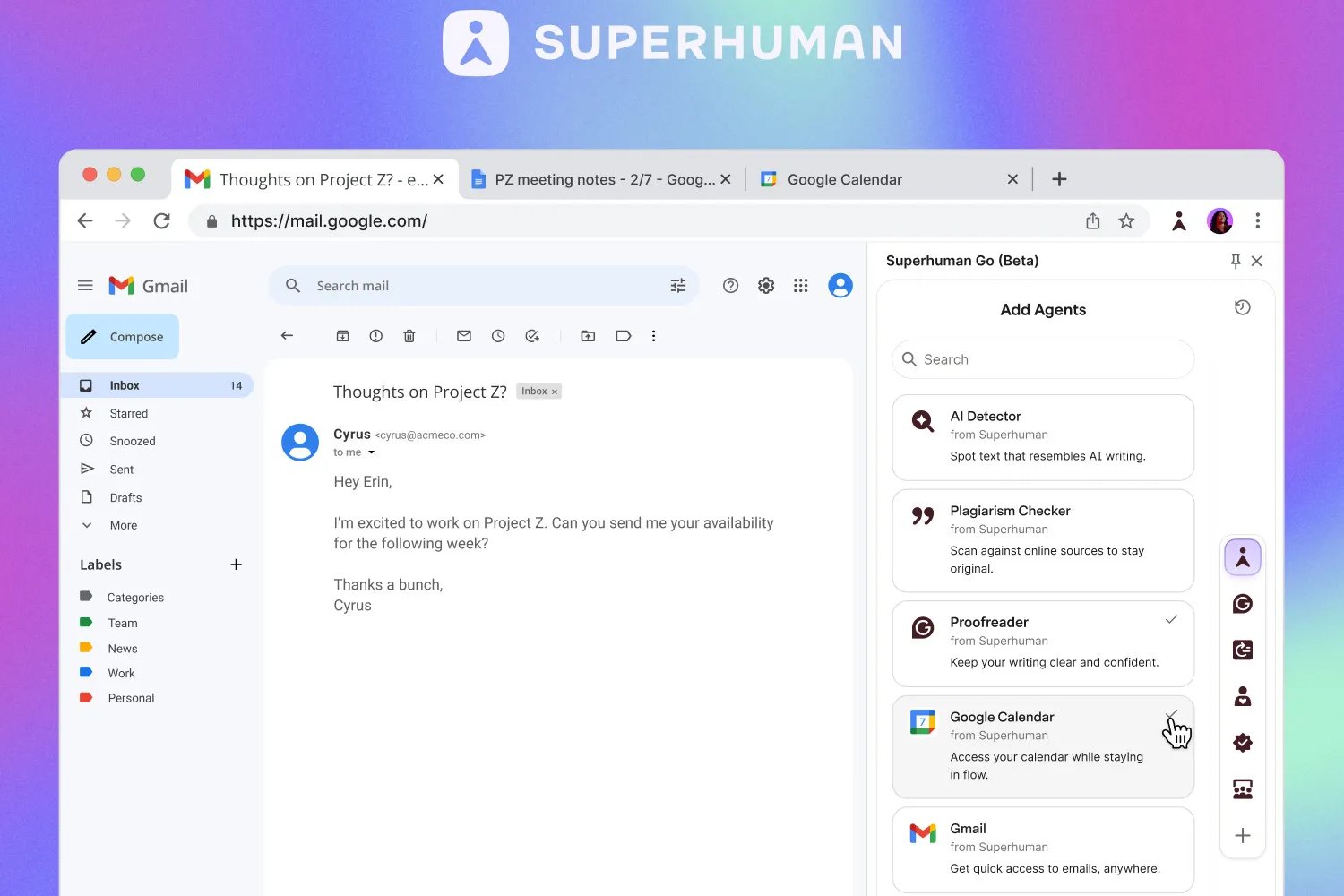The image size is (1344, 896).
Task: Expand the More section in Gmail sidebar
Action: pyautogui.click(x=122, y=525)
